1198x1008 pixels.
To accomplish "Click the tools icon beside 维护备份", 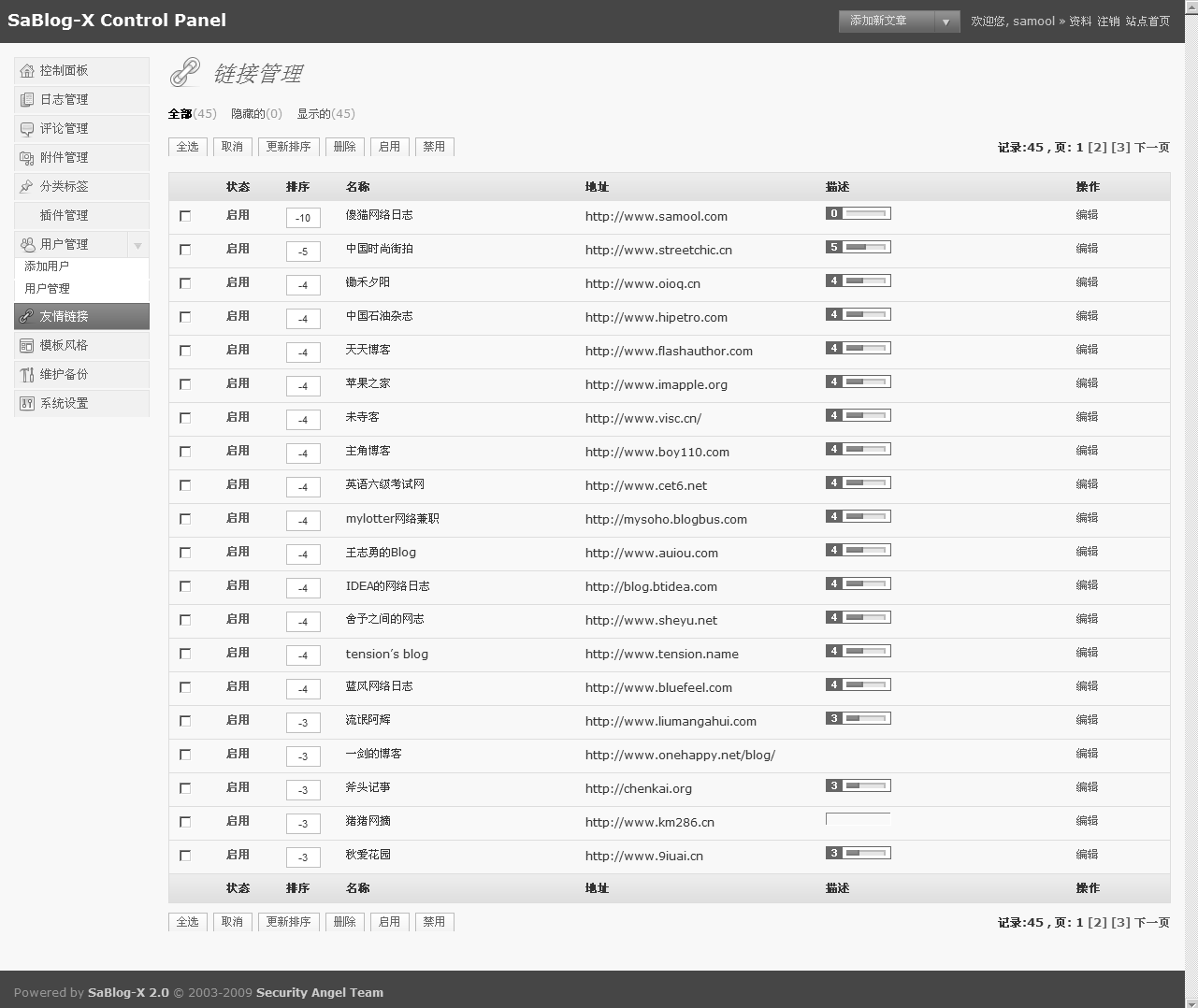I will click(x=27, y=375).
